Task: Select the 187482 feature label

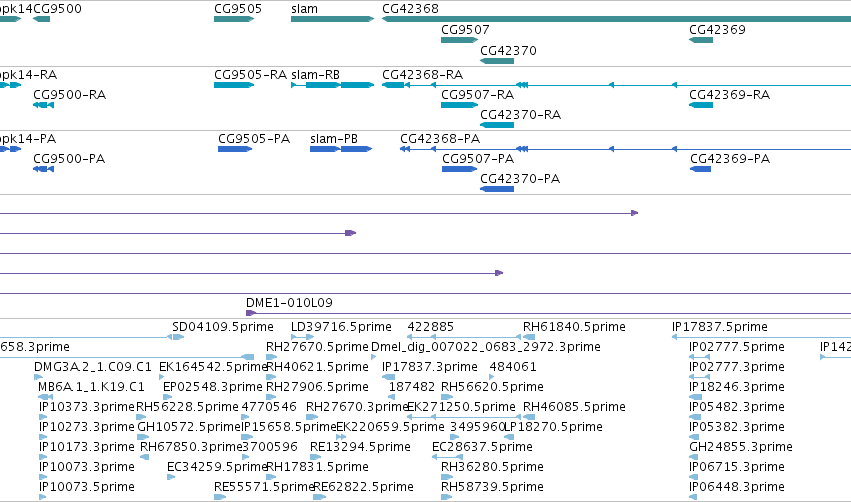Action: (x=412, y=386)
